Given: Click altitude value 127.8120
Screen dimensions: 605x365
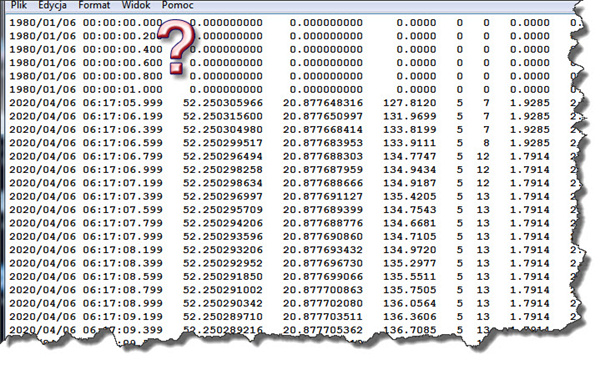Looking at the screenshot, I should 410,103.
